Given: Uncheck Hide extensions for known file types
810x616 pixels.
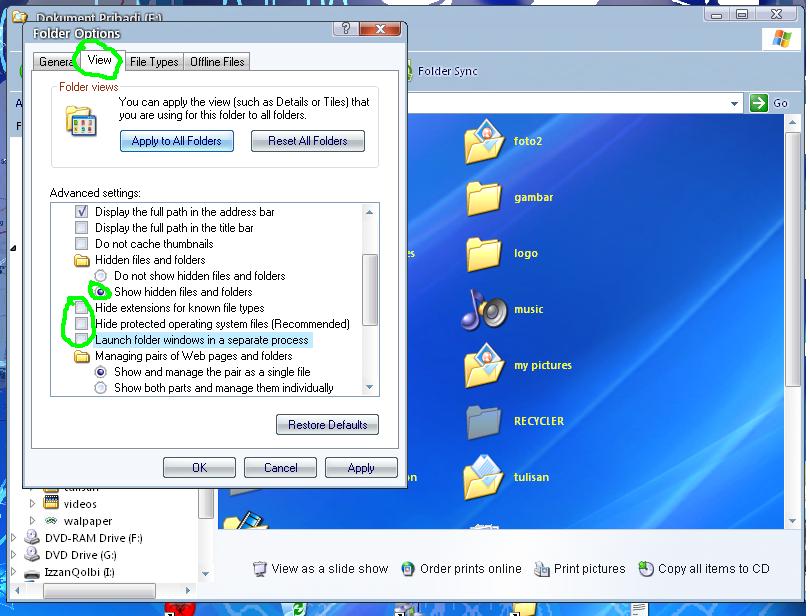Looking at the screenshot, I should (x=83, y=307).
